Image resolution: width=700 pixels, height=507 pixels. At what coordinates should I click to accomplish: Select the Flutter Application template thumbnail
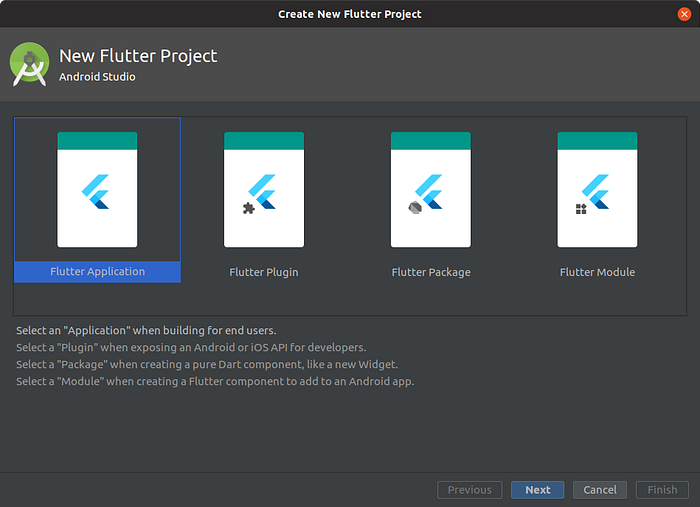[97, 190]
